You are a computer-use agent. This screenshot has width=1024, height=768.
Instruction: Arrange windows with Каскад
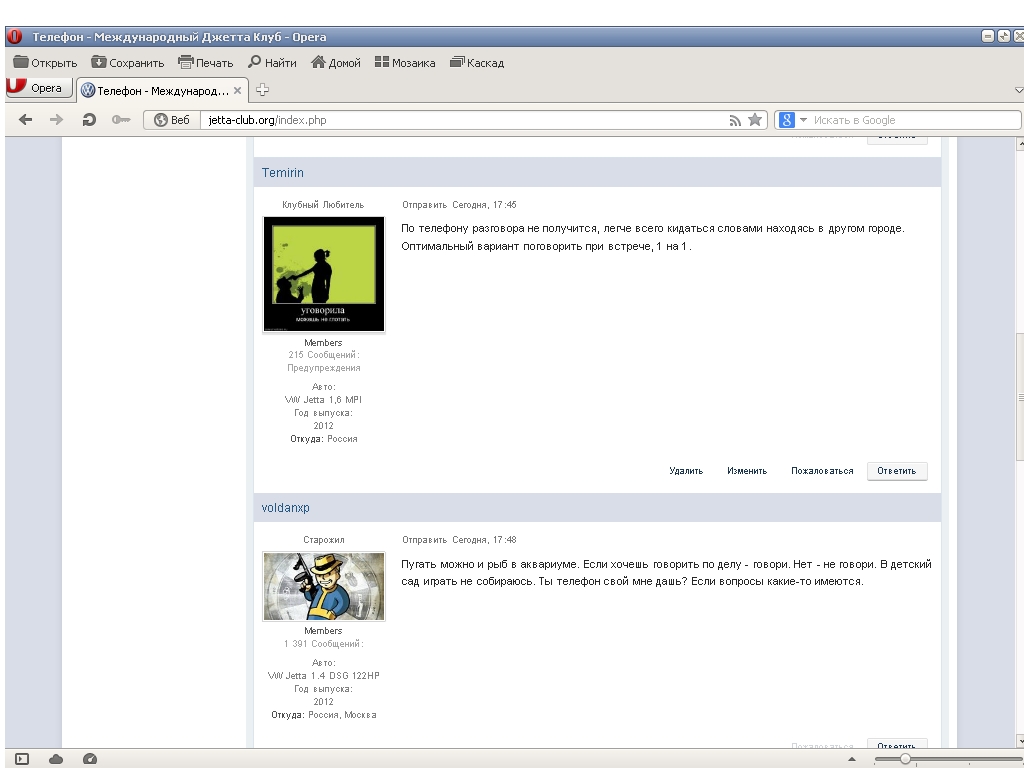[x=477, y=63]
